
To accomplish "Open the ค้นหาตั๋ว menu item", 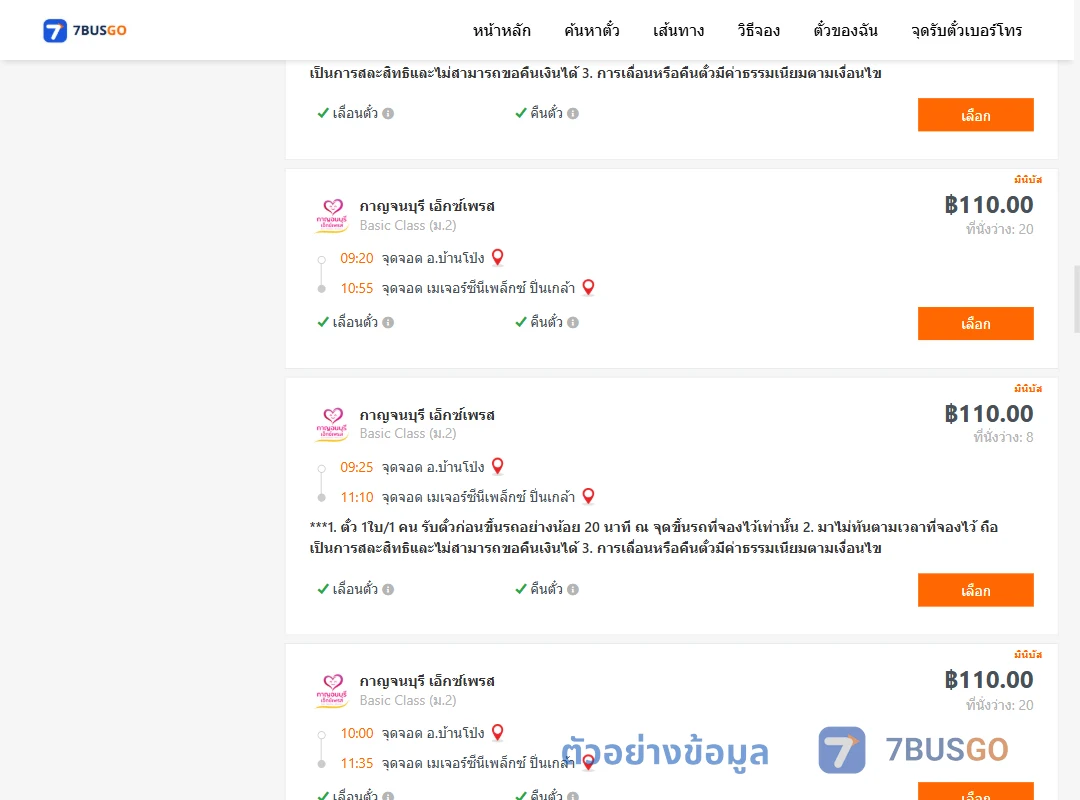I will (x=592, y=30).
